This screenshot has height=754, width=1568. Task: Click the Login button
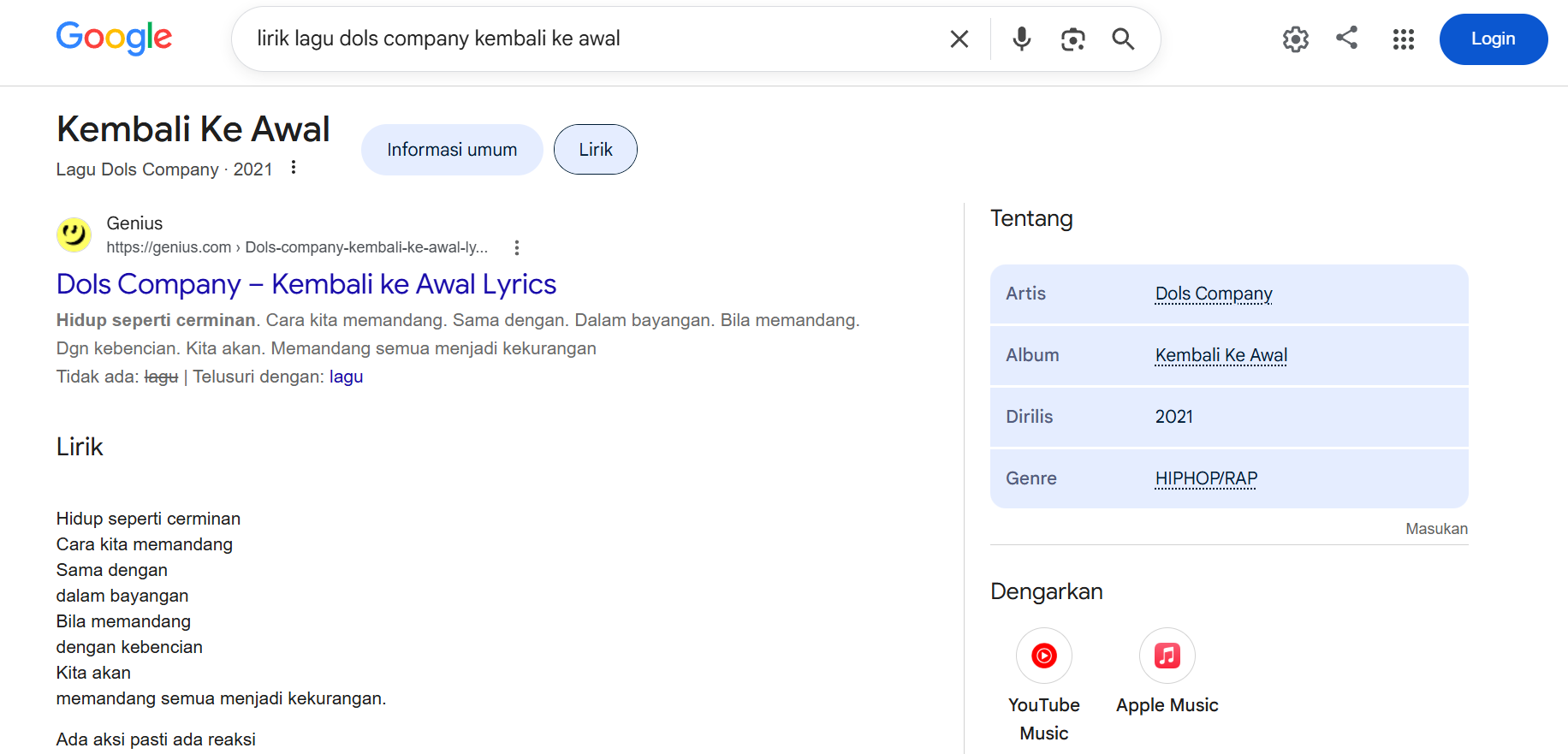click(x=1494, y=39)
